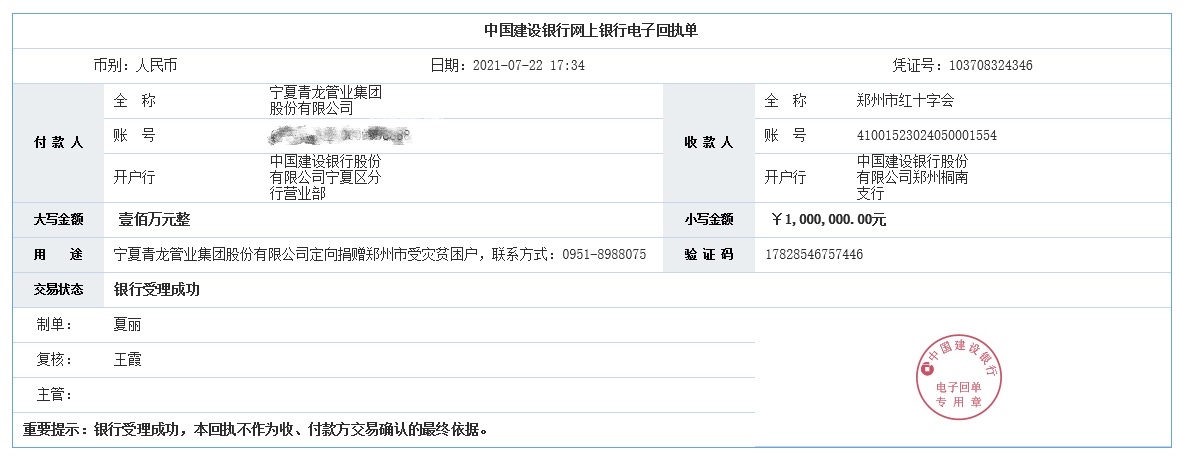
Task: Click the payer name 宁夏青龙管业集团股份有限公司
Action: [326, 100]
